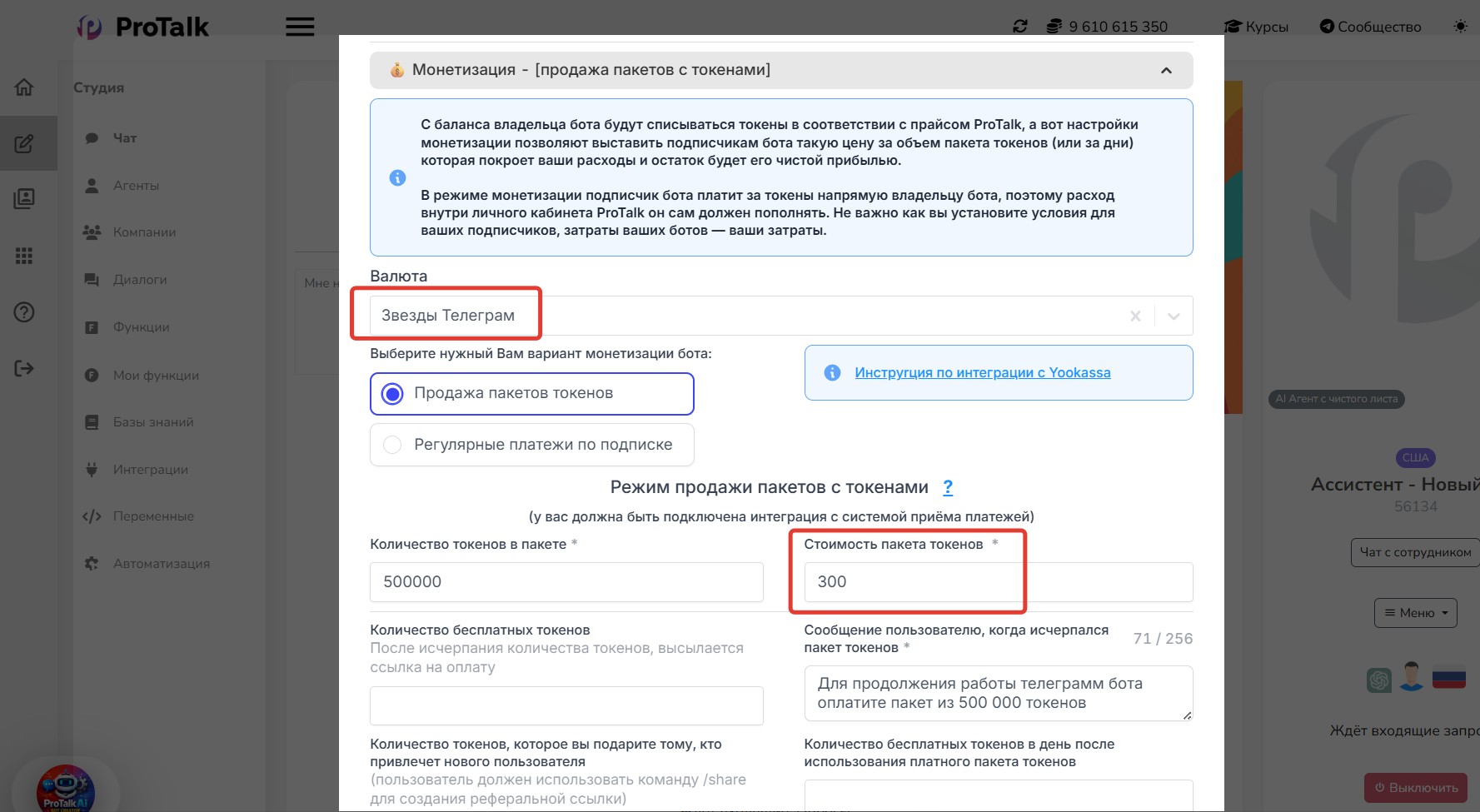Image resolution: width=1480 pixels, height=812 pixels.
Task: Select "Продажа пакетов токенов" radio option
Action: click(x=392, y=394)
